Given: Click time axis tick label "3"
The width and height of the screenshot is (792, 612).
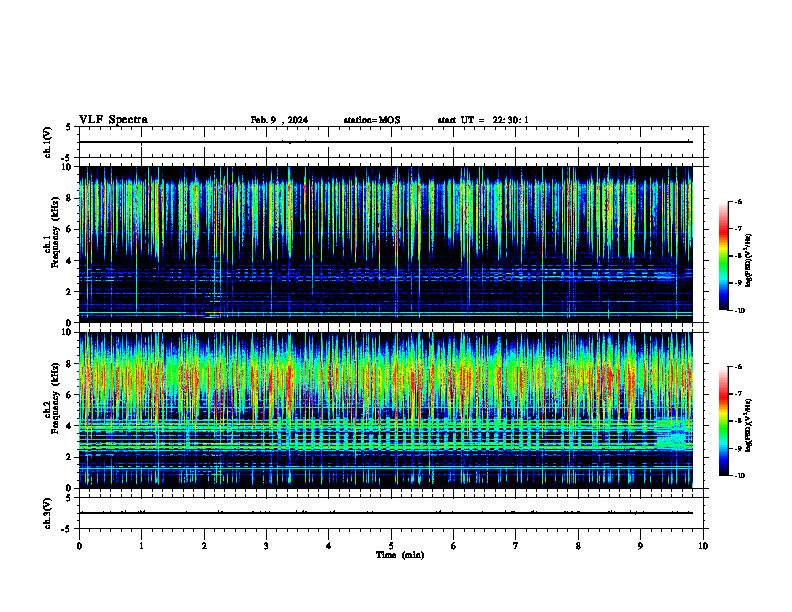Looking at the screenshot, I should (266, 546).
